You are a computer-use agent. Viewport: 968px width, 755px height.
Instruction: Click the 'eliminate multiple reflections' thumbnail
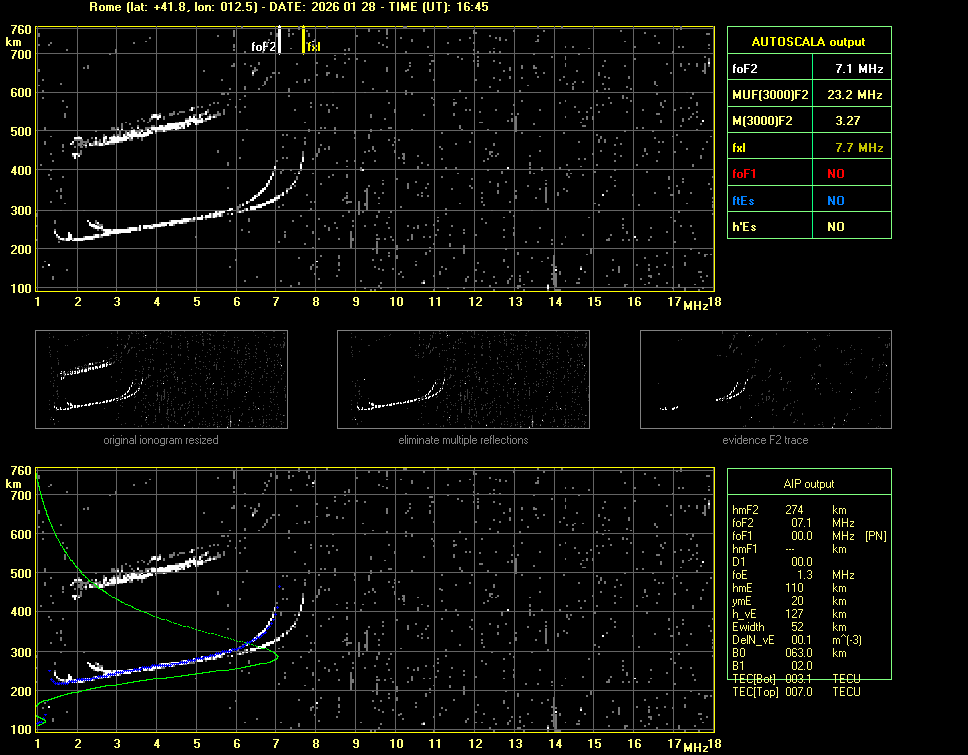click(x=463, y=380)
